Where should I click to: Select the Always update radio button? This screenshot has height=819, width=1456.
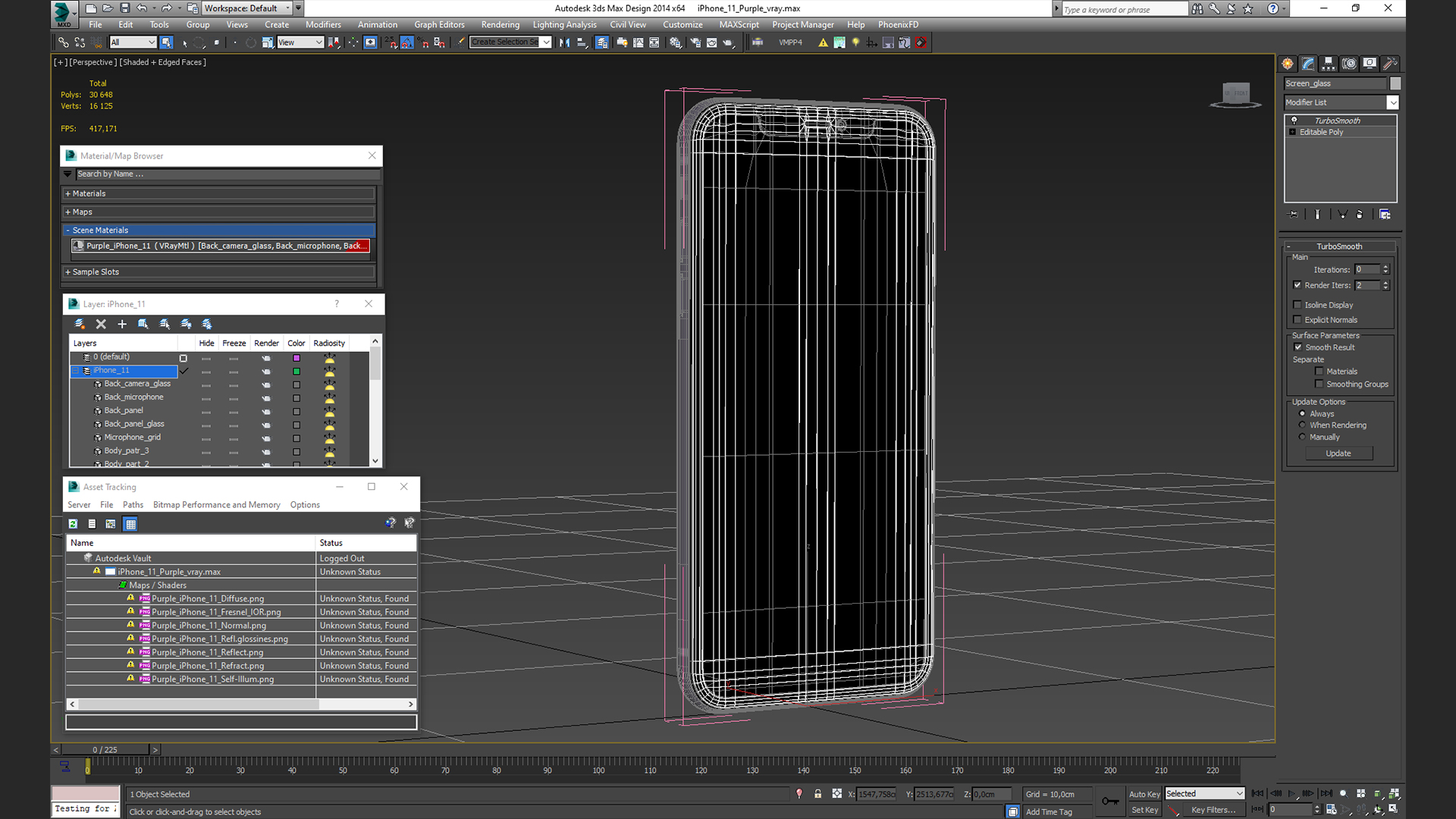(x=1303, y=414)
